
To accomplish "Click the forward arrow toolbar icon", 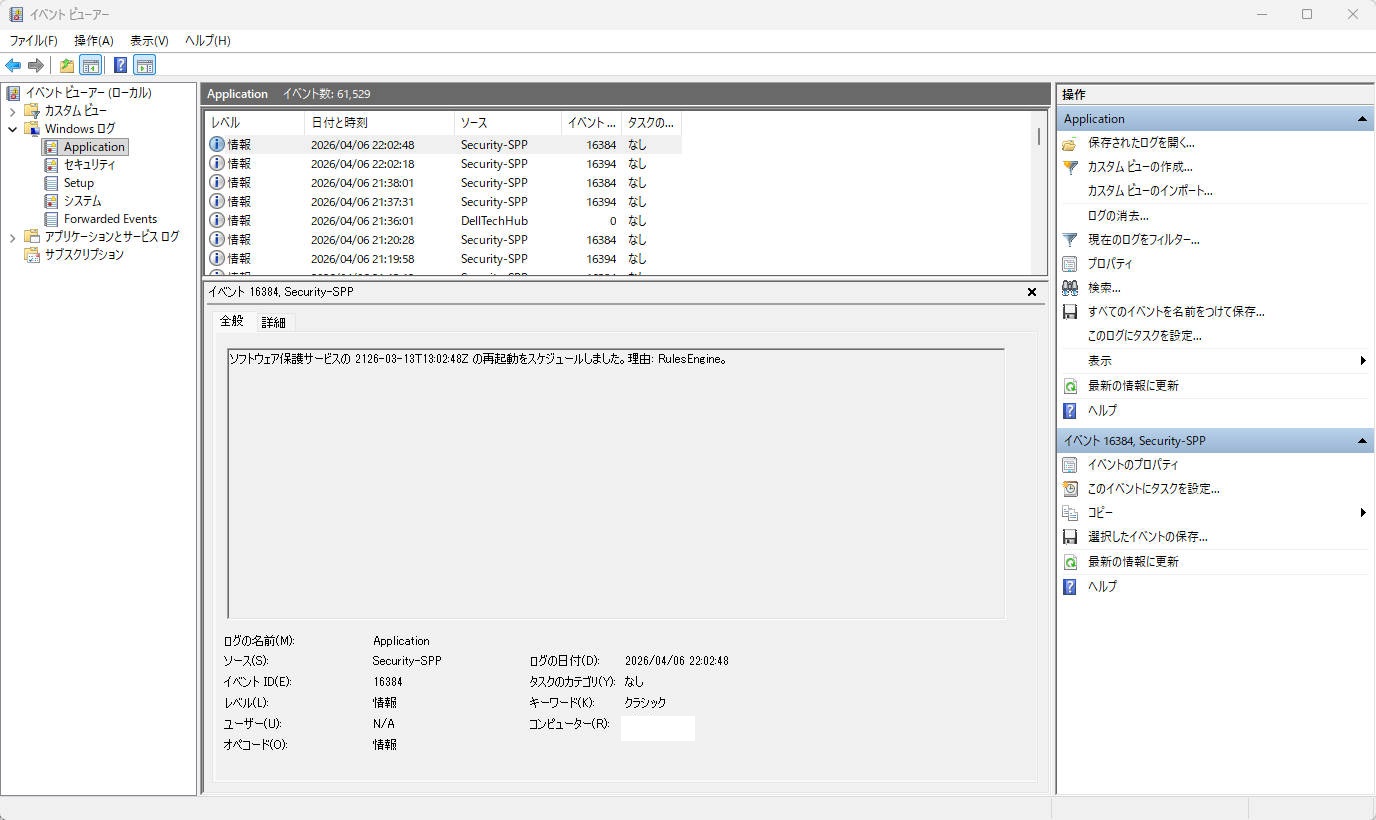I will (36, 66).
